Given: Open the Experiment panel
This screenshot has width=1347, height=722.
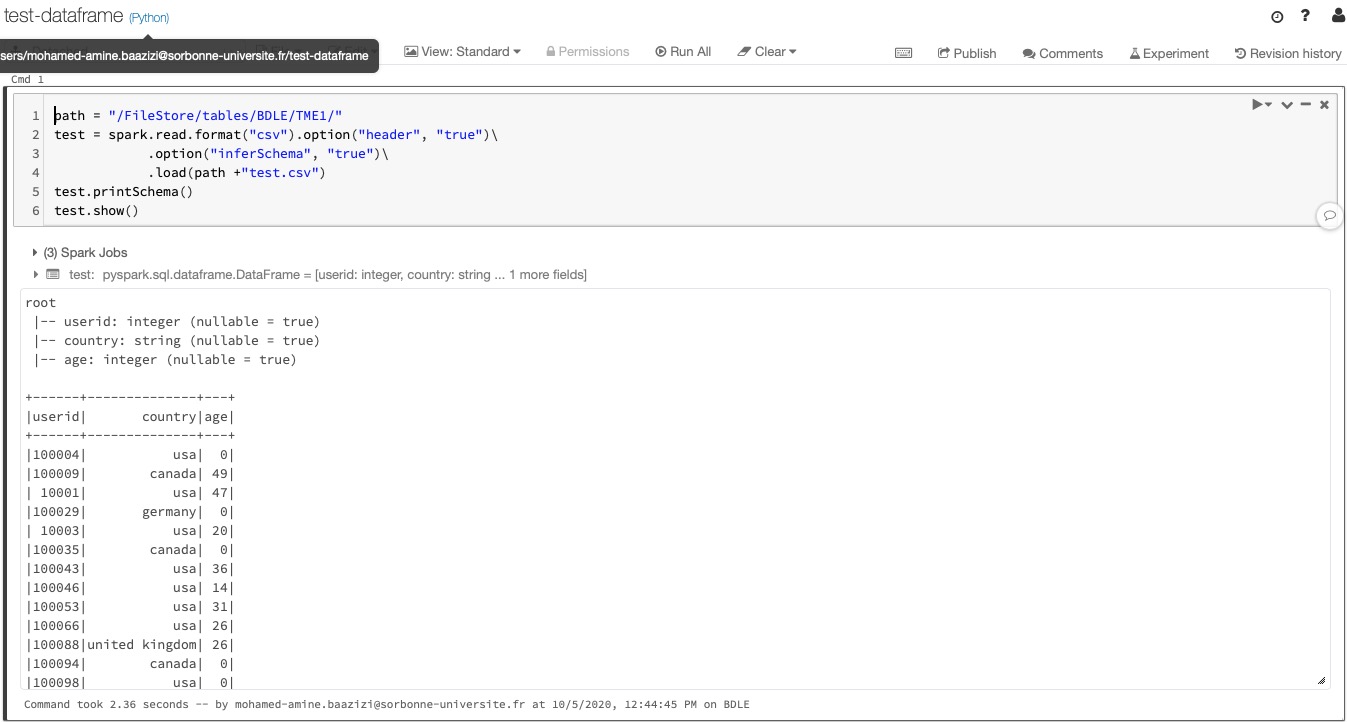Looking at the screenshot, I should coord(1169,53).
